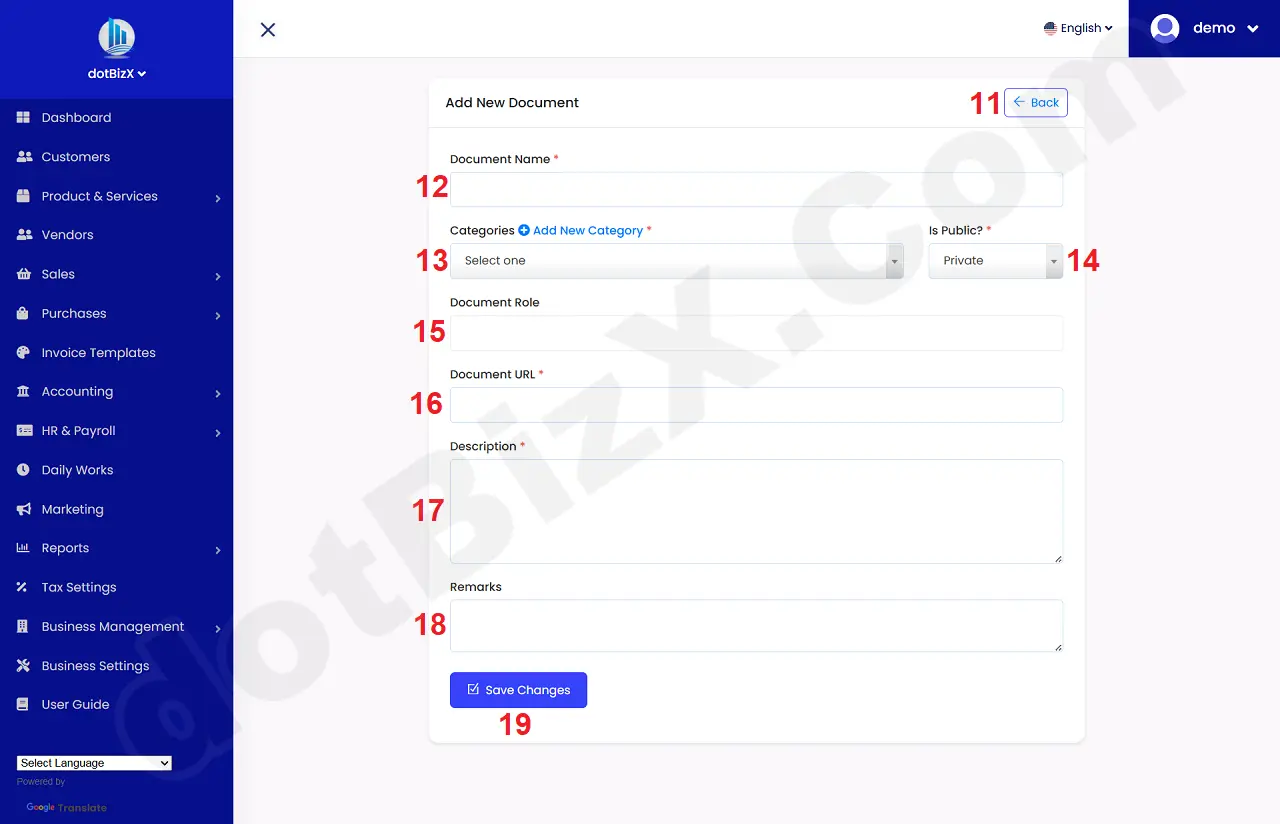1280x824 pixels.
Task: Open the Select Language translate dropdown
Action: (93, 762)
